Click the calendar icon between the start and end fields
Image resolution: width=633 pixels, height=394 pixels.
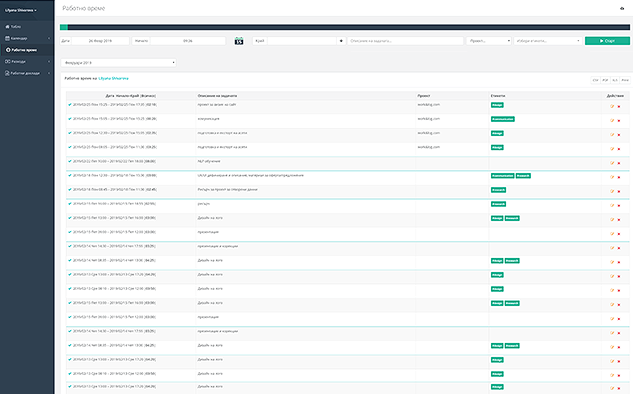(x=239, y=41)
